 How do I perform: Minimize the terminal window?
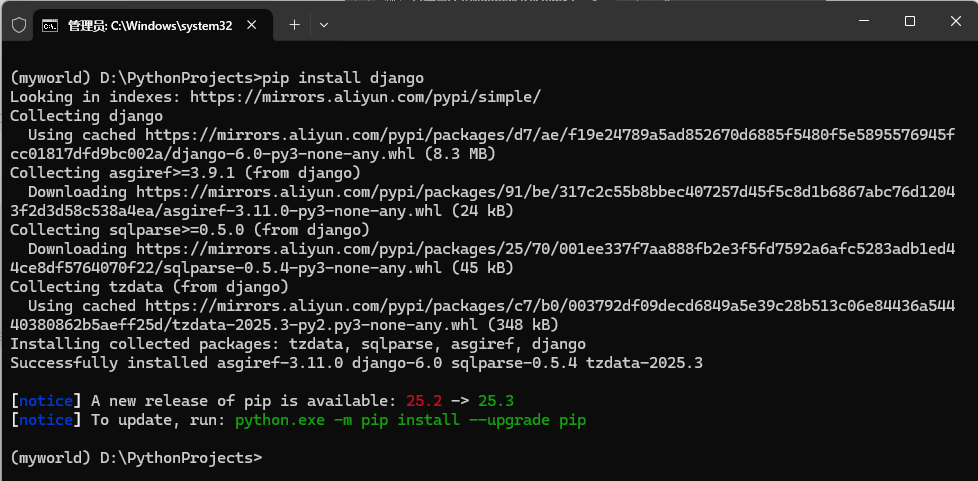[864, 21]
